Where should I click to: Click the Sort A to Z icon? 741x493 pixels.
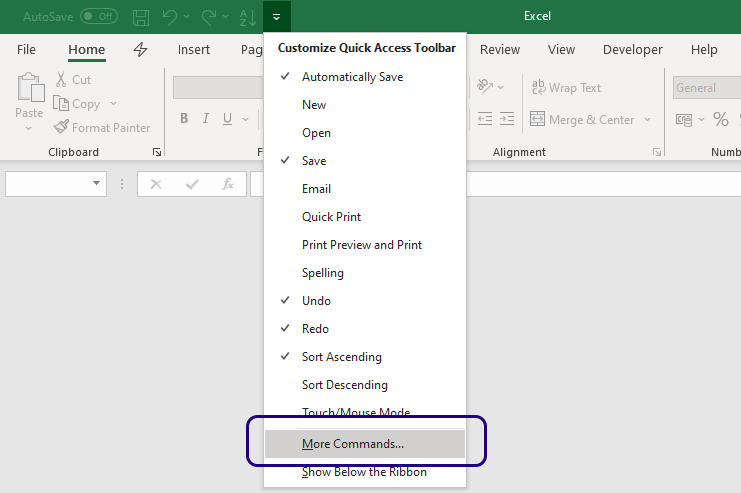(248, 17)
